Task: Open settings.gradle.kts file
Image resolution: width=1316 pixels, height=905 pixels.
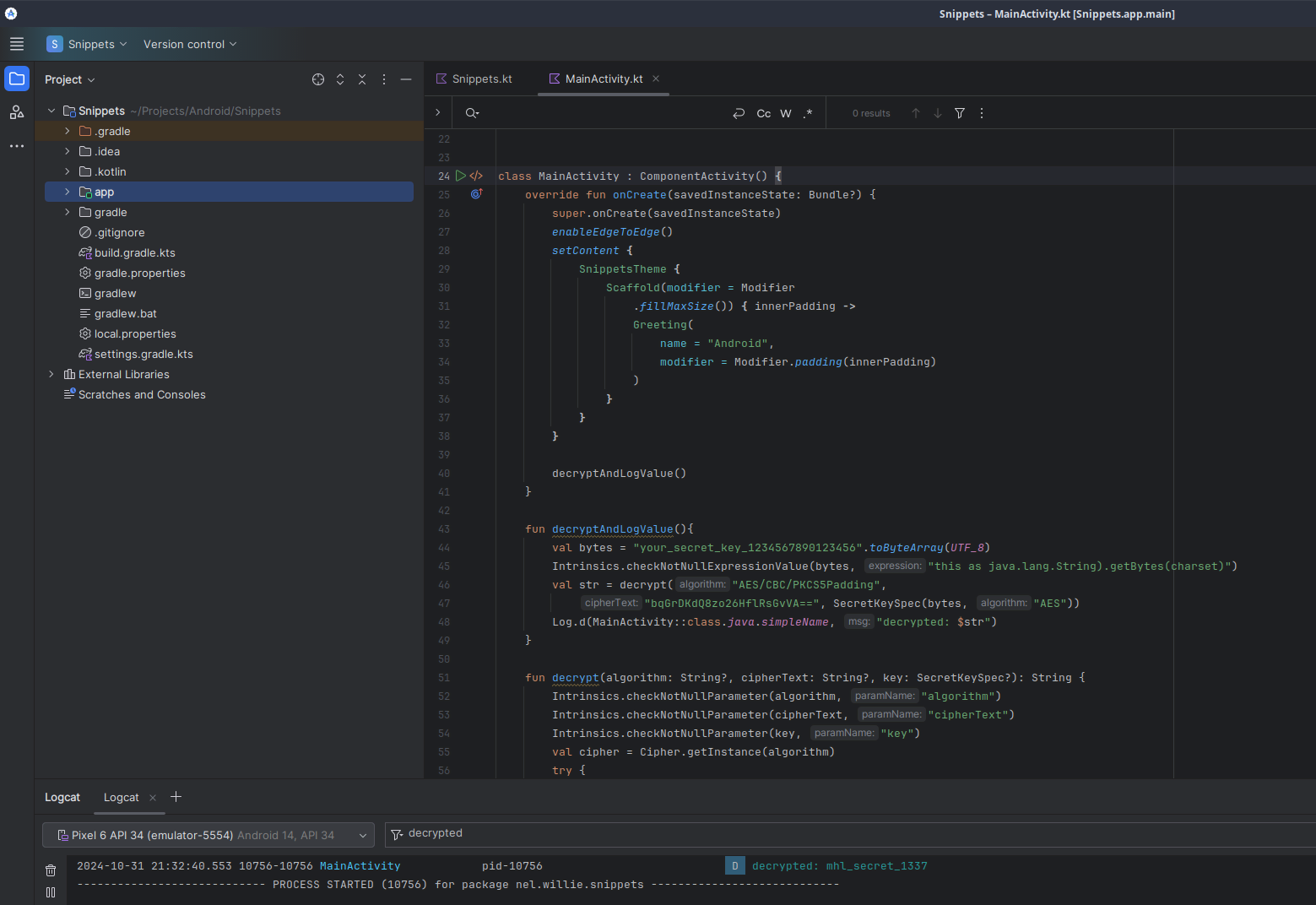Action: (x=144, y=354)
